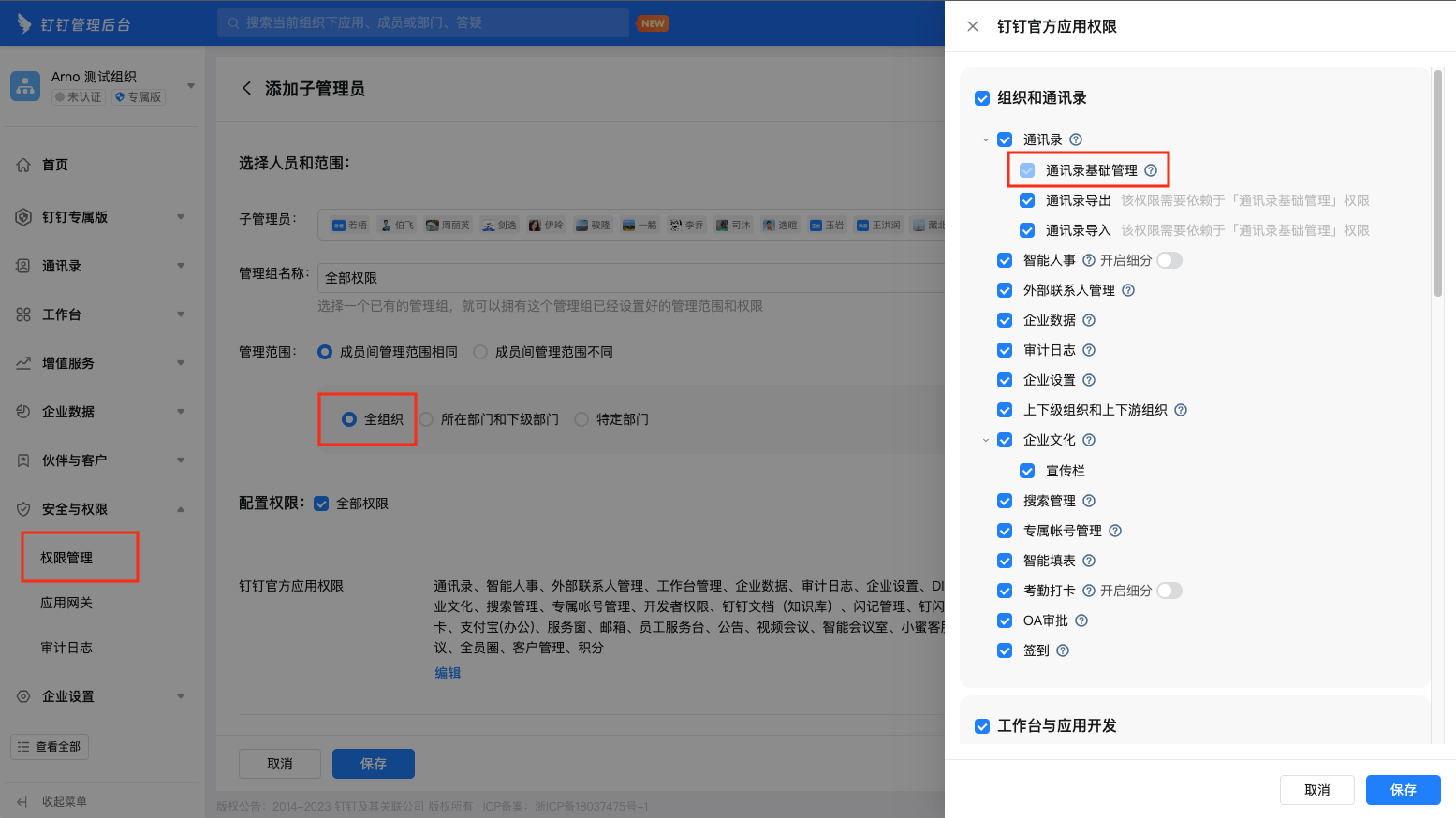This screenshot has height=818, width=1456.
Task: Uncheck the 宣传栏 checkbox
Action: pyautogui.click(x=1027, y=471)
